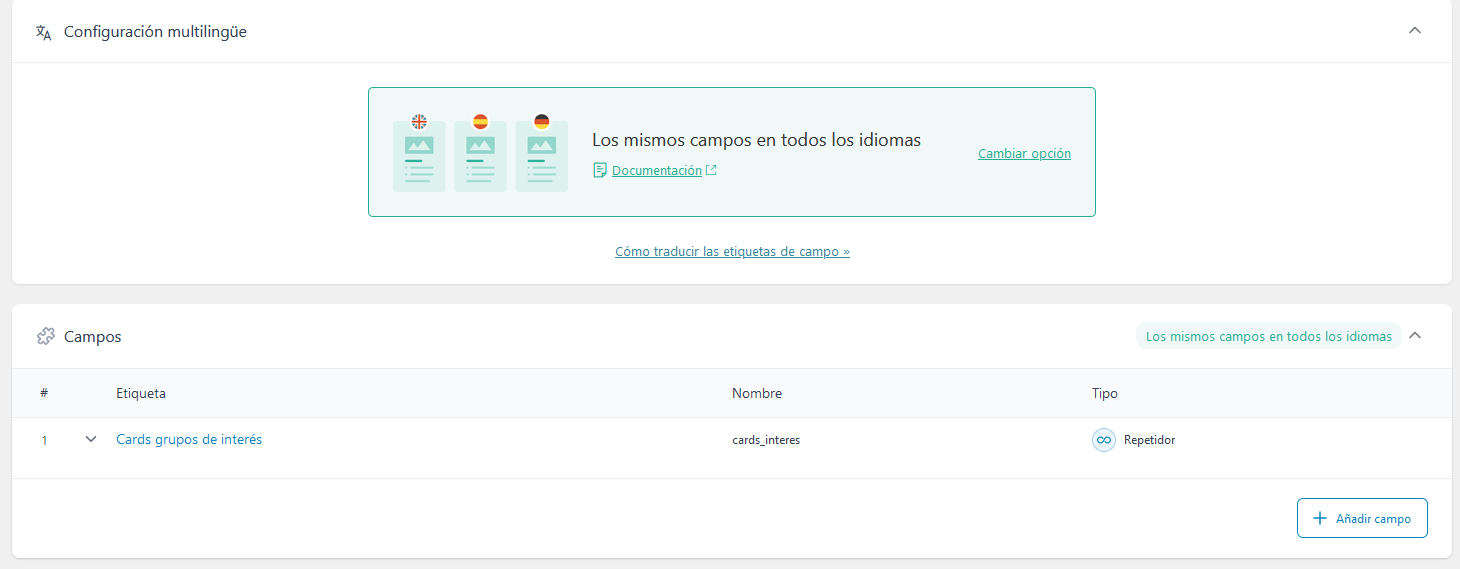Click the green same-fields badge in Campos header

click(1268, 337)
